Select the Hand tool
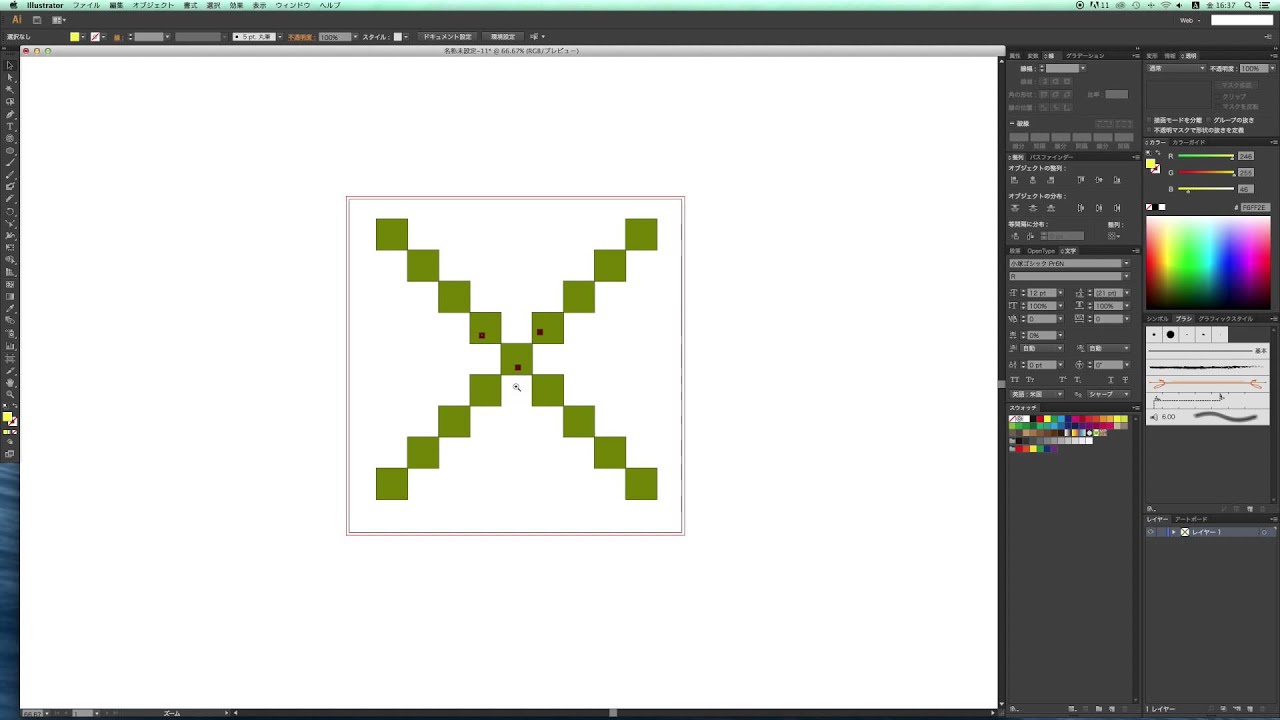The image size is (1280, 720). (x=10, y=382)
